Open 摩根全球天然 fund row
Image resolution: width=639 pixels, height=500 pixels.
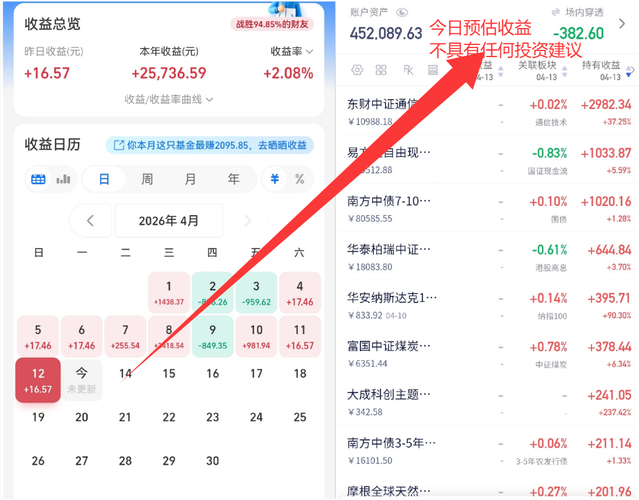[487, 487]
